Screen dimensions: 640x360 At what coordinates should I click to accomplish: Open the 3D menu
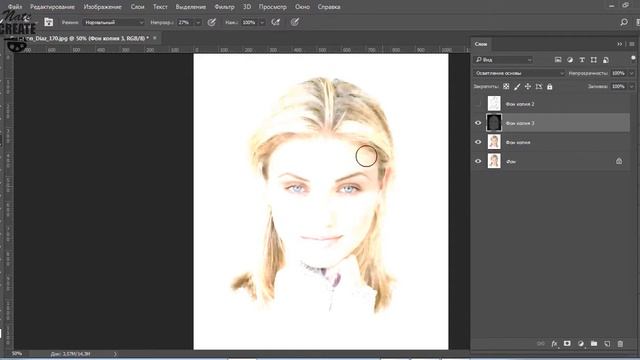[247, 7]
